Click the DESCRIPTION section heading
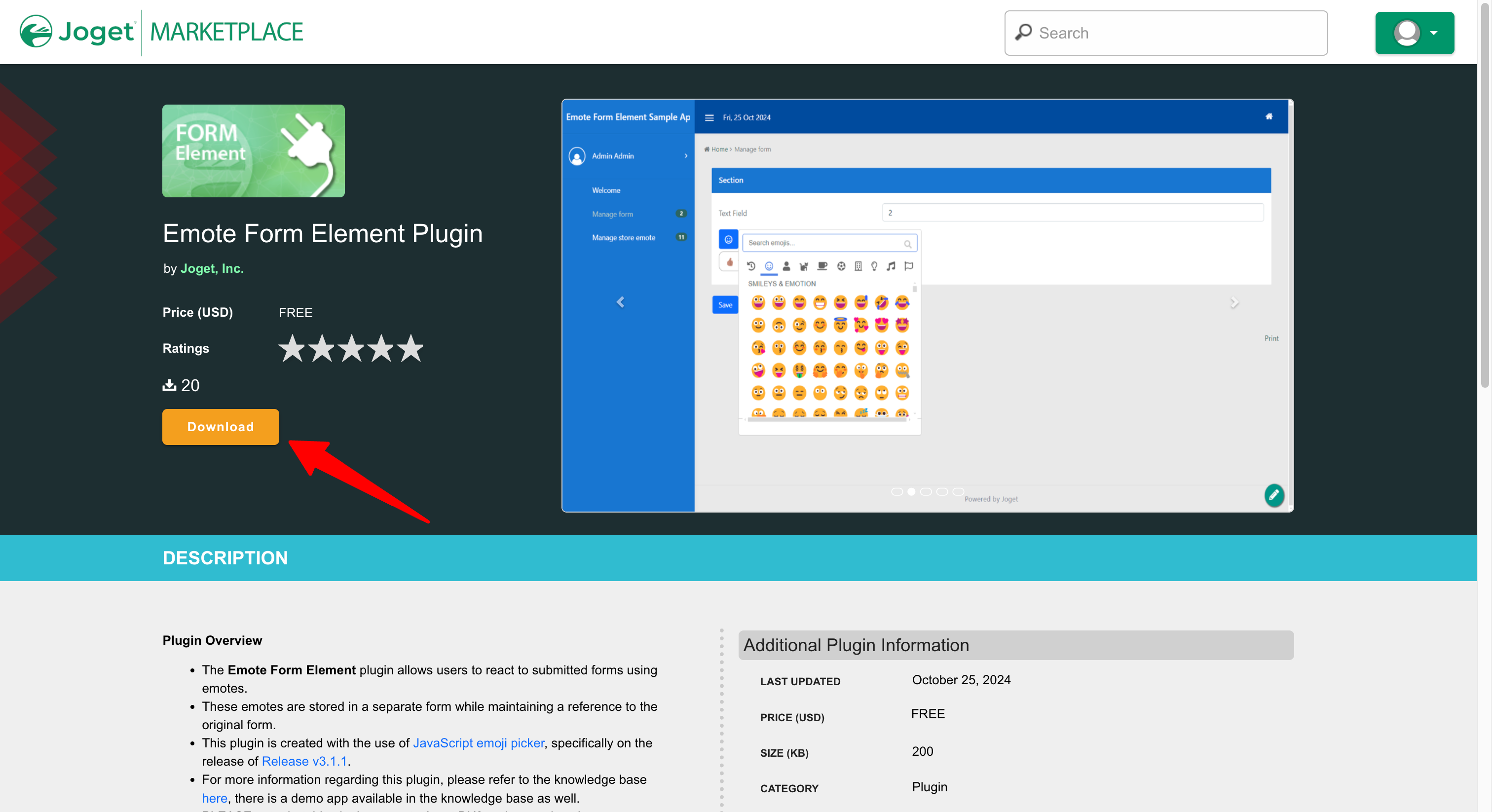 [x=225, y=558]
